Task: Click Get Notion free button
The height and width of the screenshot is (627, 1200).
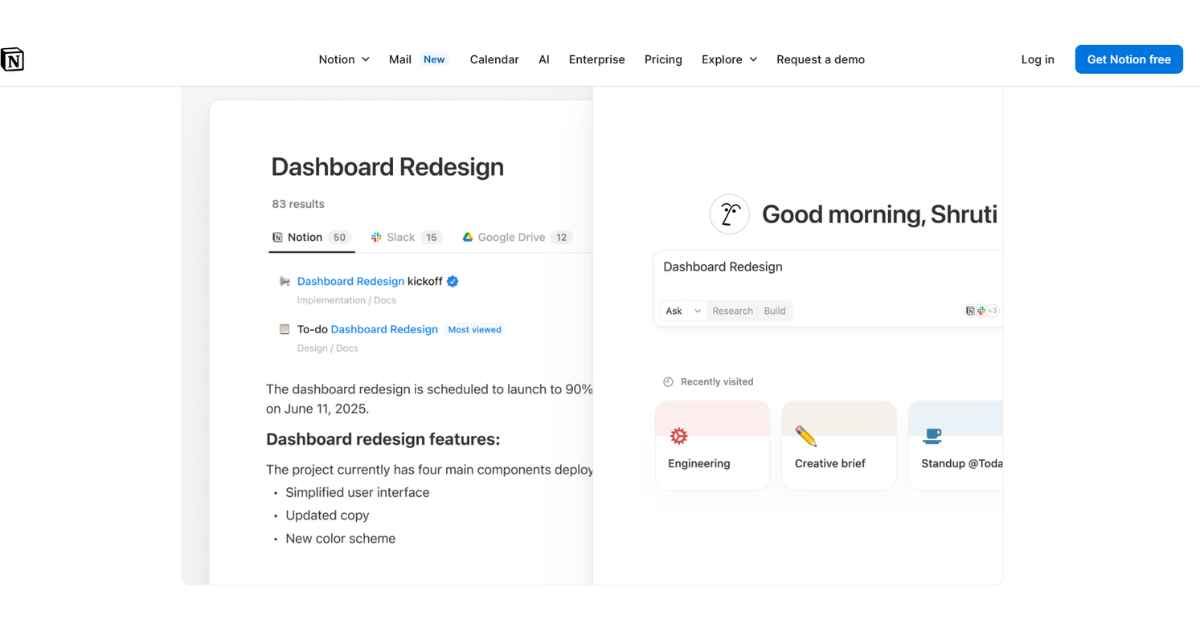Action: tap(1129, 59)
